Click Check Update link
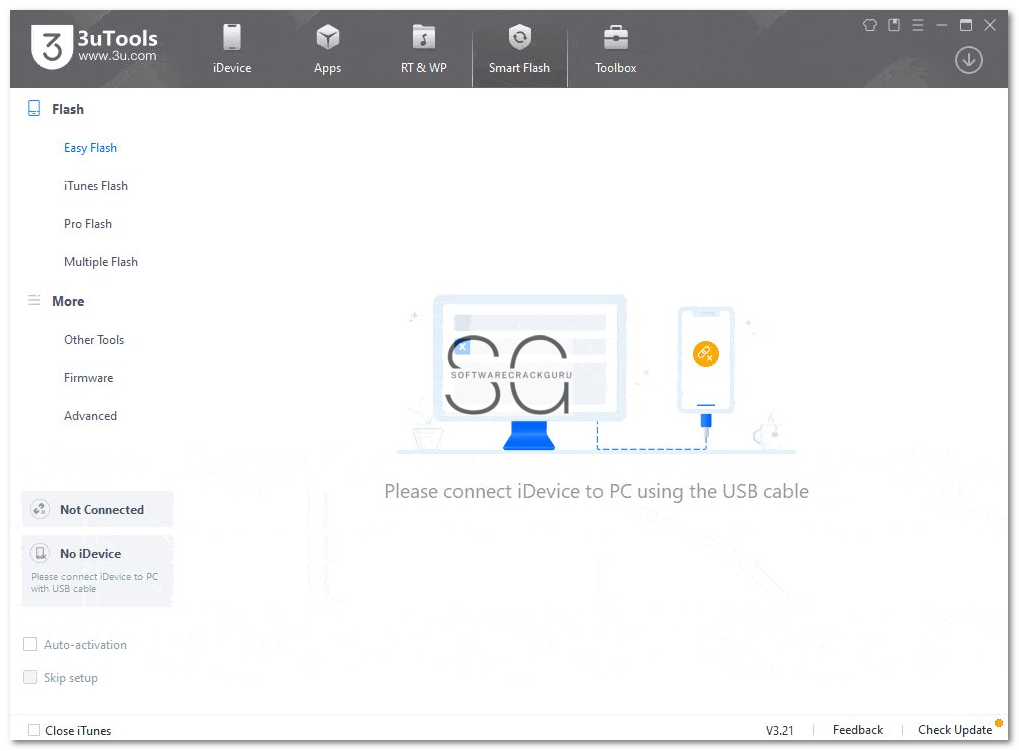The height and width of the screenshot is (751, 1019). coord(955,730)
